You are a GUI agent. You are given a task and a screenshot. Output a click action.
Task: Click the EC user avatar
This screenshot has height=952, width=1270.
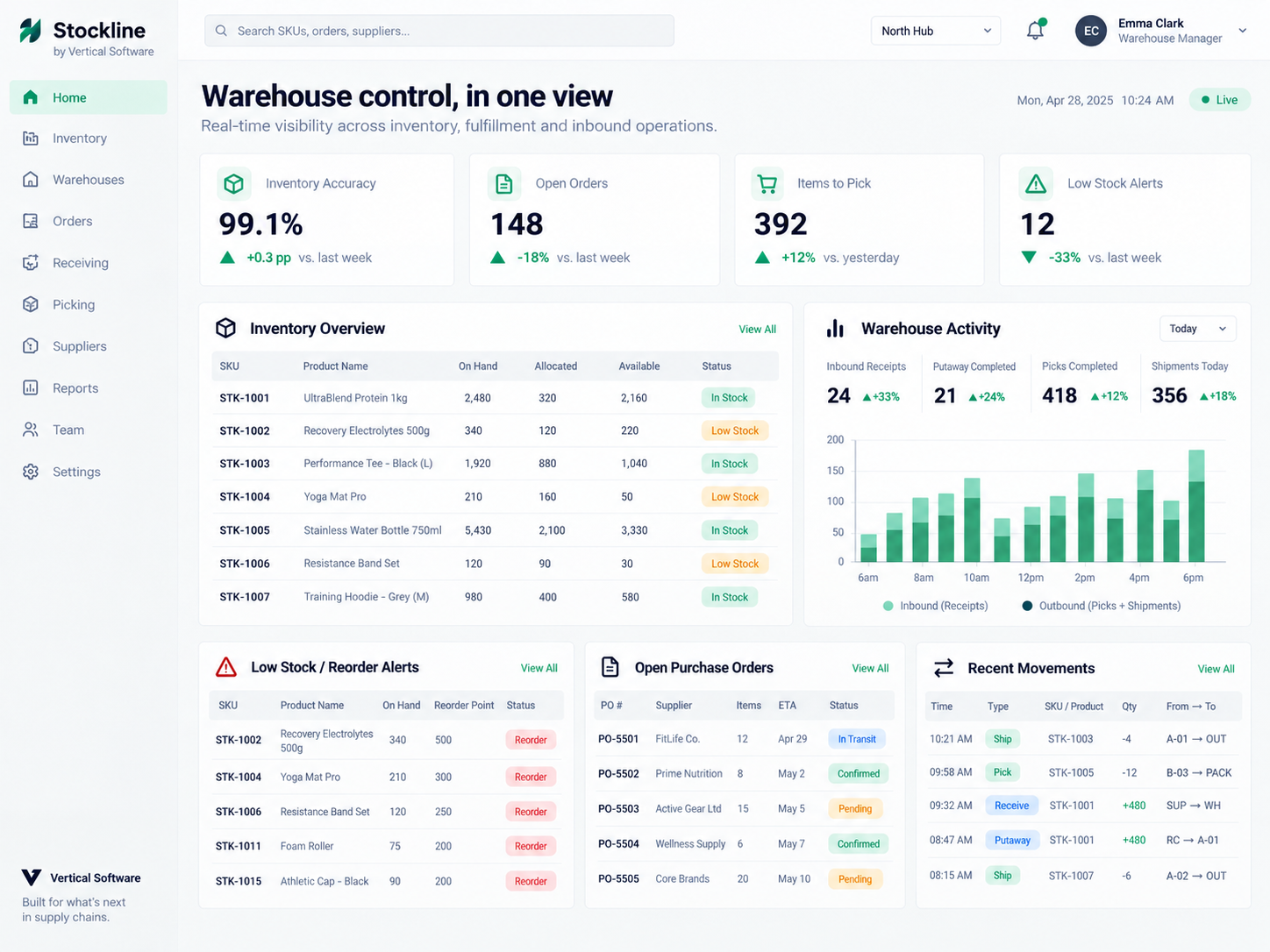tap(1091, 31)
